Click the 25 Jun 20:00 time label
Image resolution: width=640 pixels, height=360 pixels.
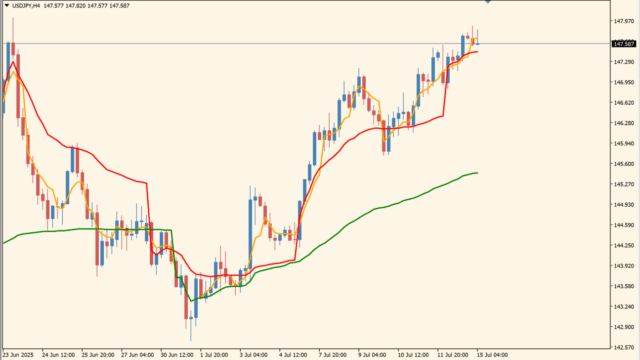click(x=98, y=355)
